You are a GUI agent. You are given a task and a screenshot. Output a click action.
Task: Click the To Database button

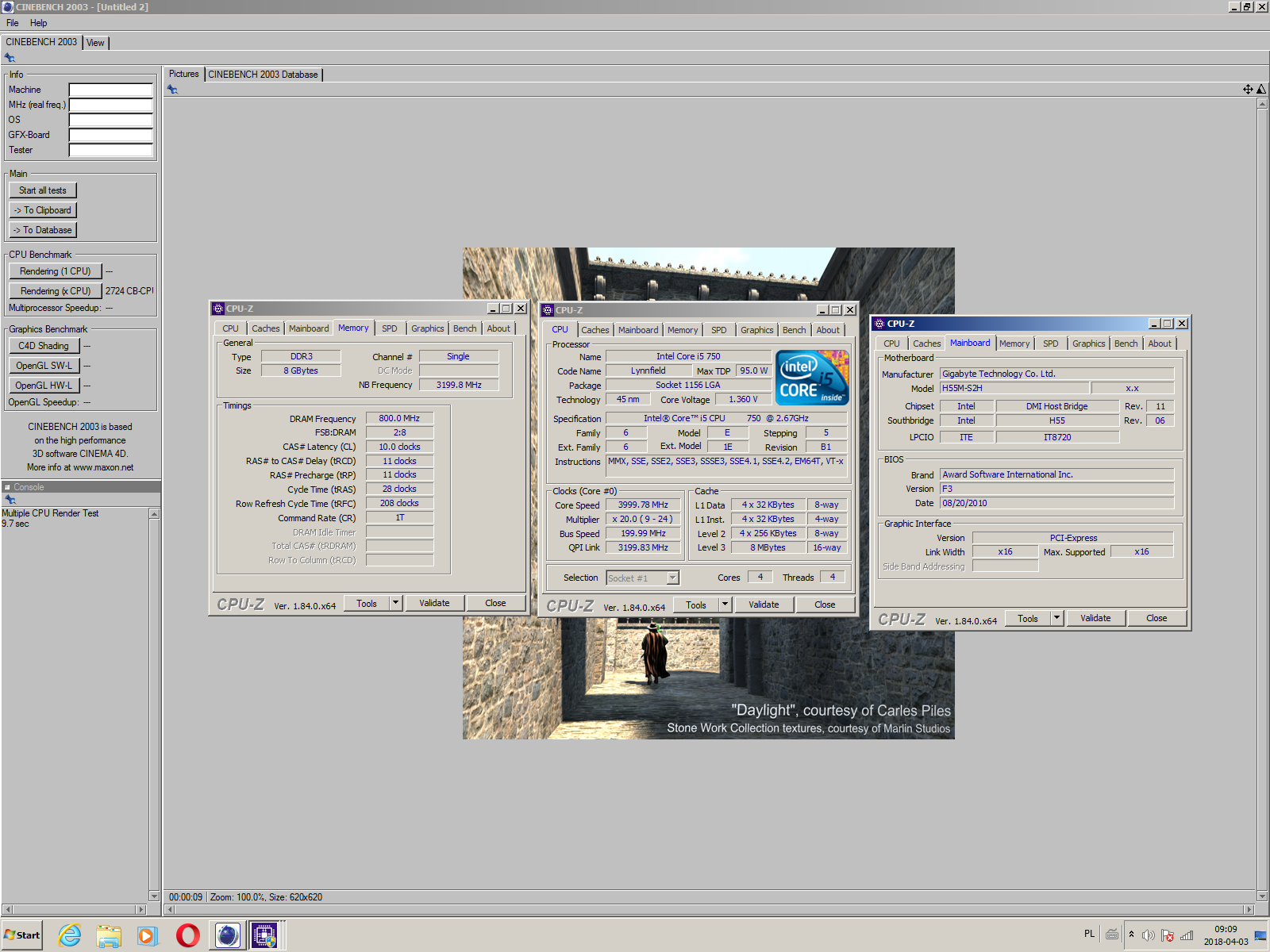coord(43,230)
